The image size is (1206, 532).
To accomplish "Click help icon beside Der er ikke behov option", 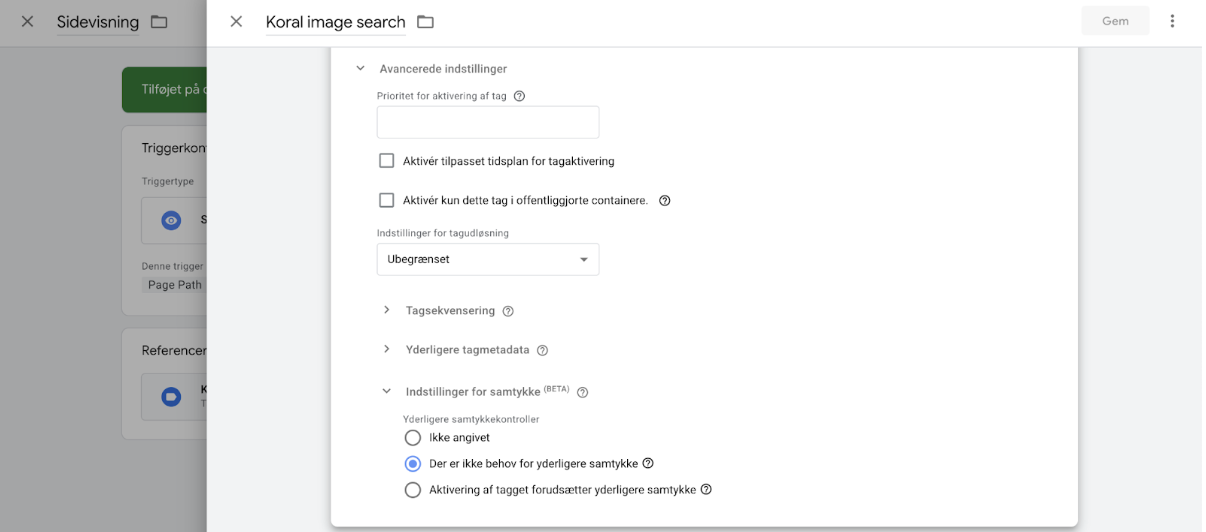I will pyautogui.click(x=648, y=464).
